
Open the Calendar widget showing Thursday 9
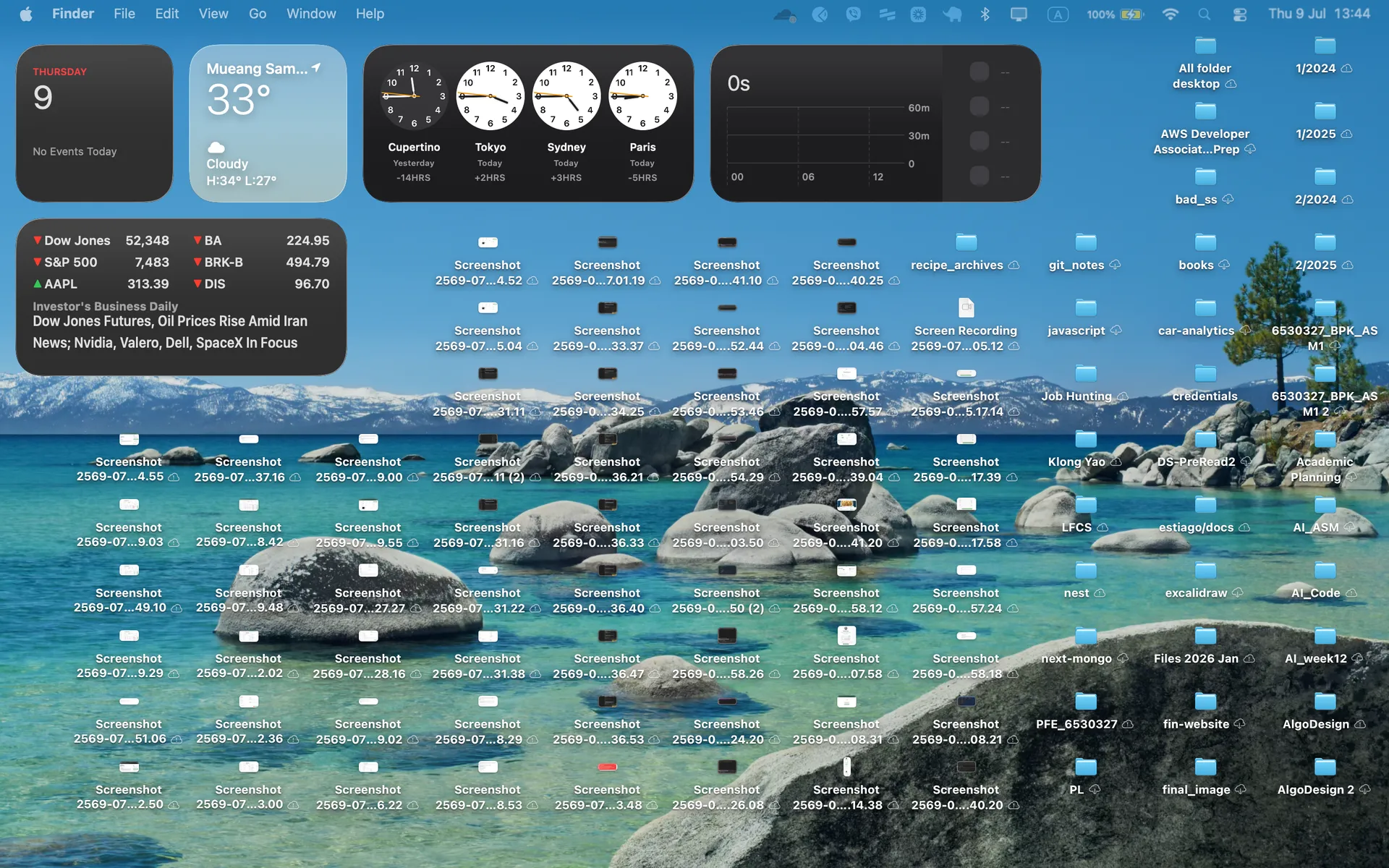tap(95, 123)
